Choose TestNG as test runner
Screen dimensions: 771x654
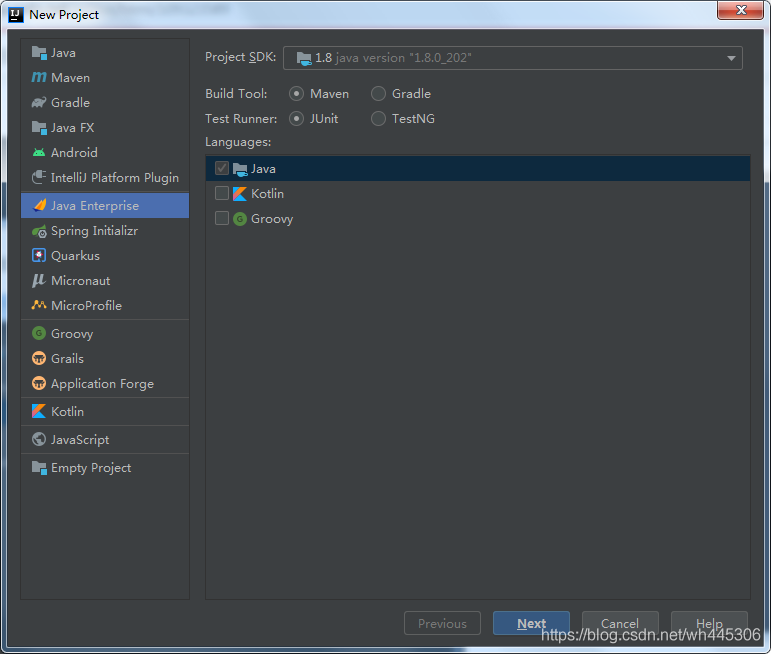(x=378, y=119)
